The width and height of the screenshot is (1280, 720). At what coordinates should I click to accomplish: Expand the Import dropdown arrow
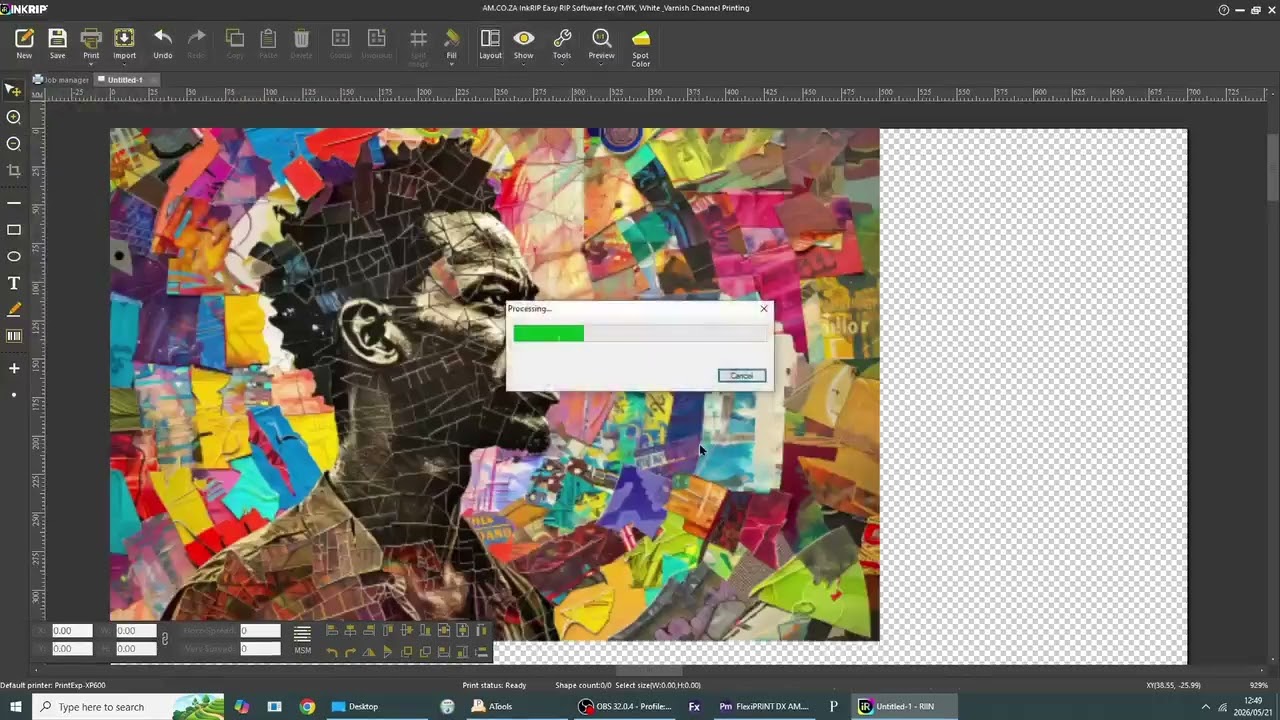pyautogui.click(x=124, y=65)
